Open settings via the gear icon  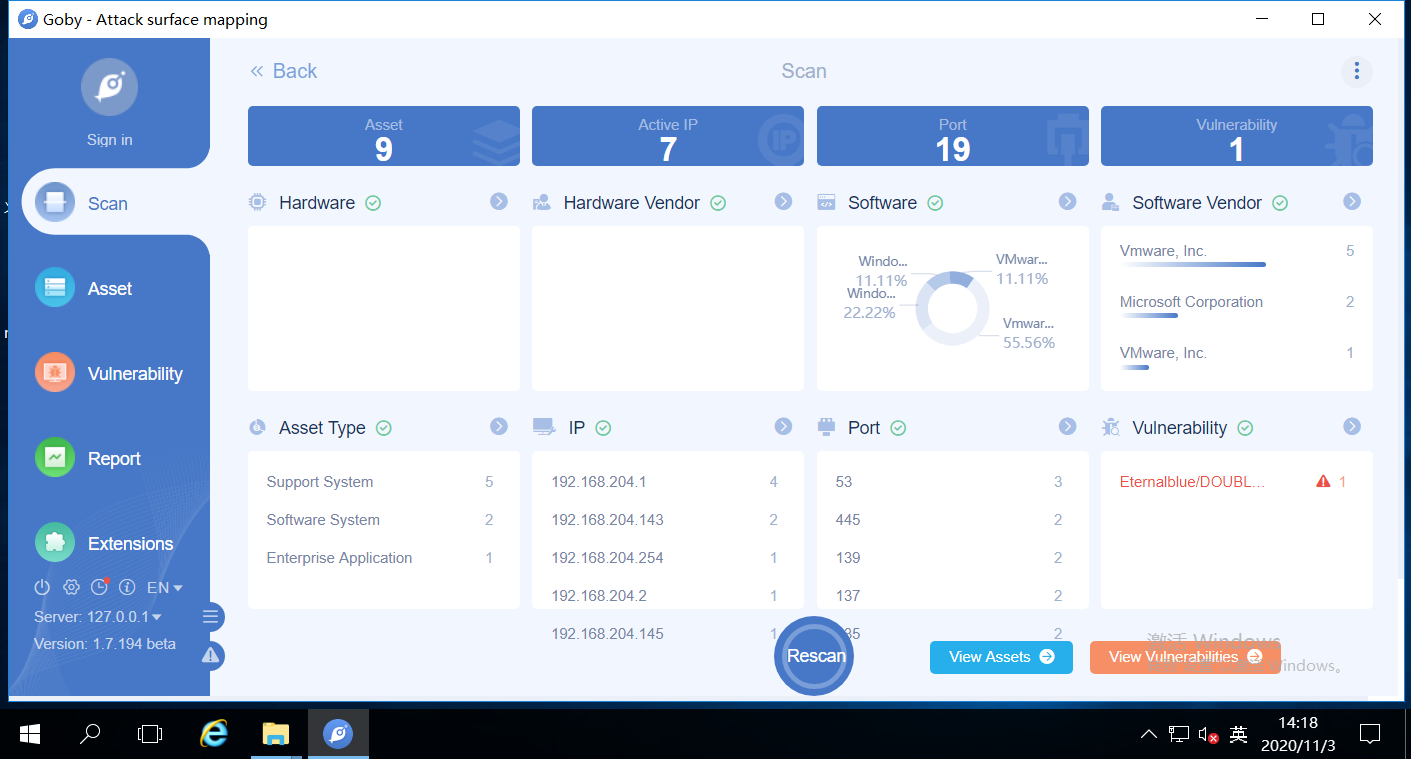(71, 587)
